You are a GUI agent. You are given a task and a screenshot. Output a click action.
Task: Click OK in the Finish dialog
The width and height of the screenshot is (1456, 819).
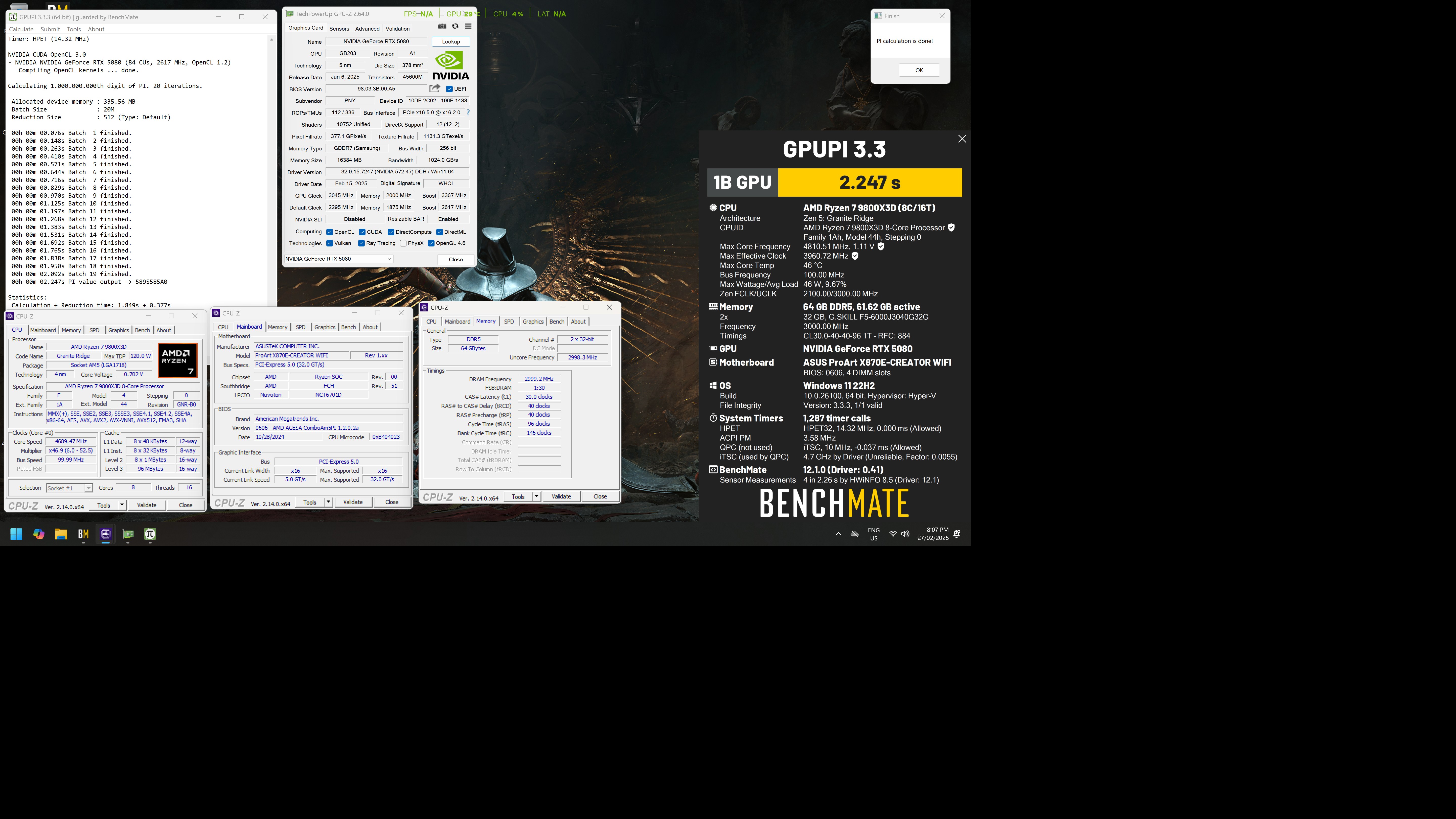(919, 70)
